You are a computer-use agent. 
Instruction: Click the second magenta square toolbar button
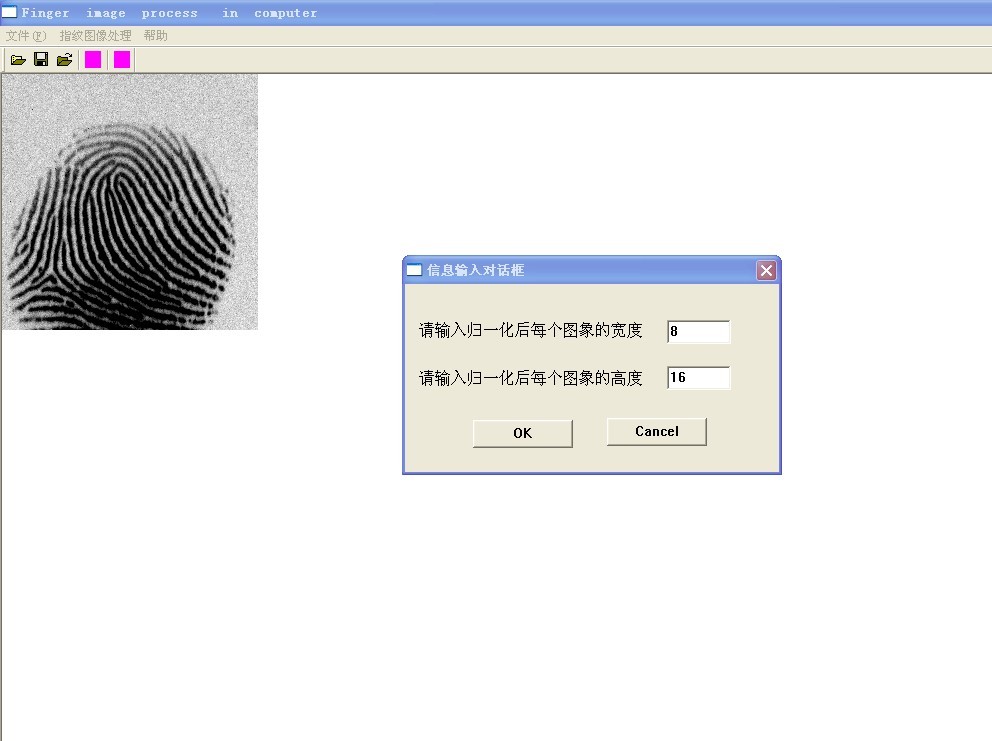coord(122,60)
